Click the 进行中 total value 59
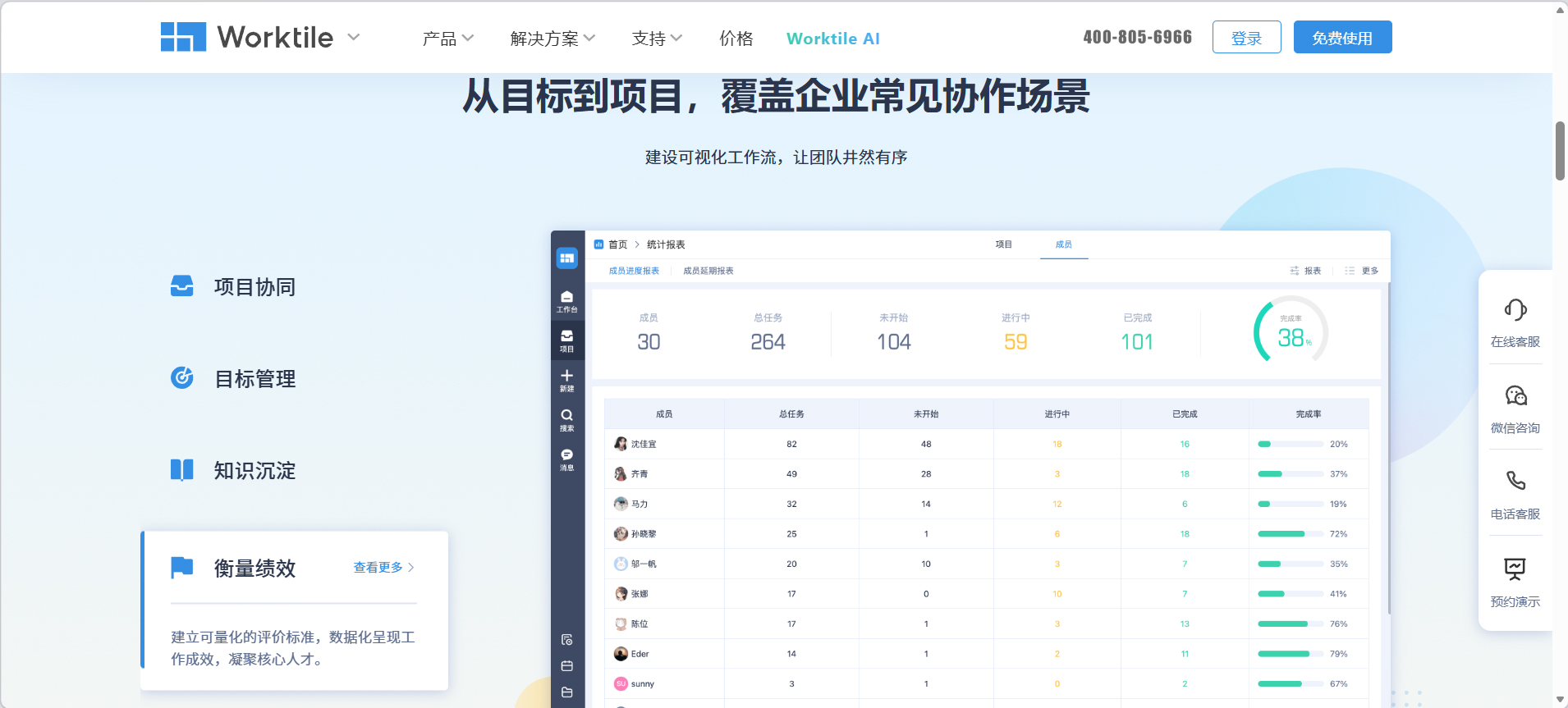Image resolution: width=1568 pixels, height=708 pixels. [1016, 342]
